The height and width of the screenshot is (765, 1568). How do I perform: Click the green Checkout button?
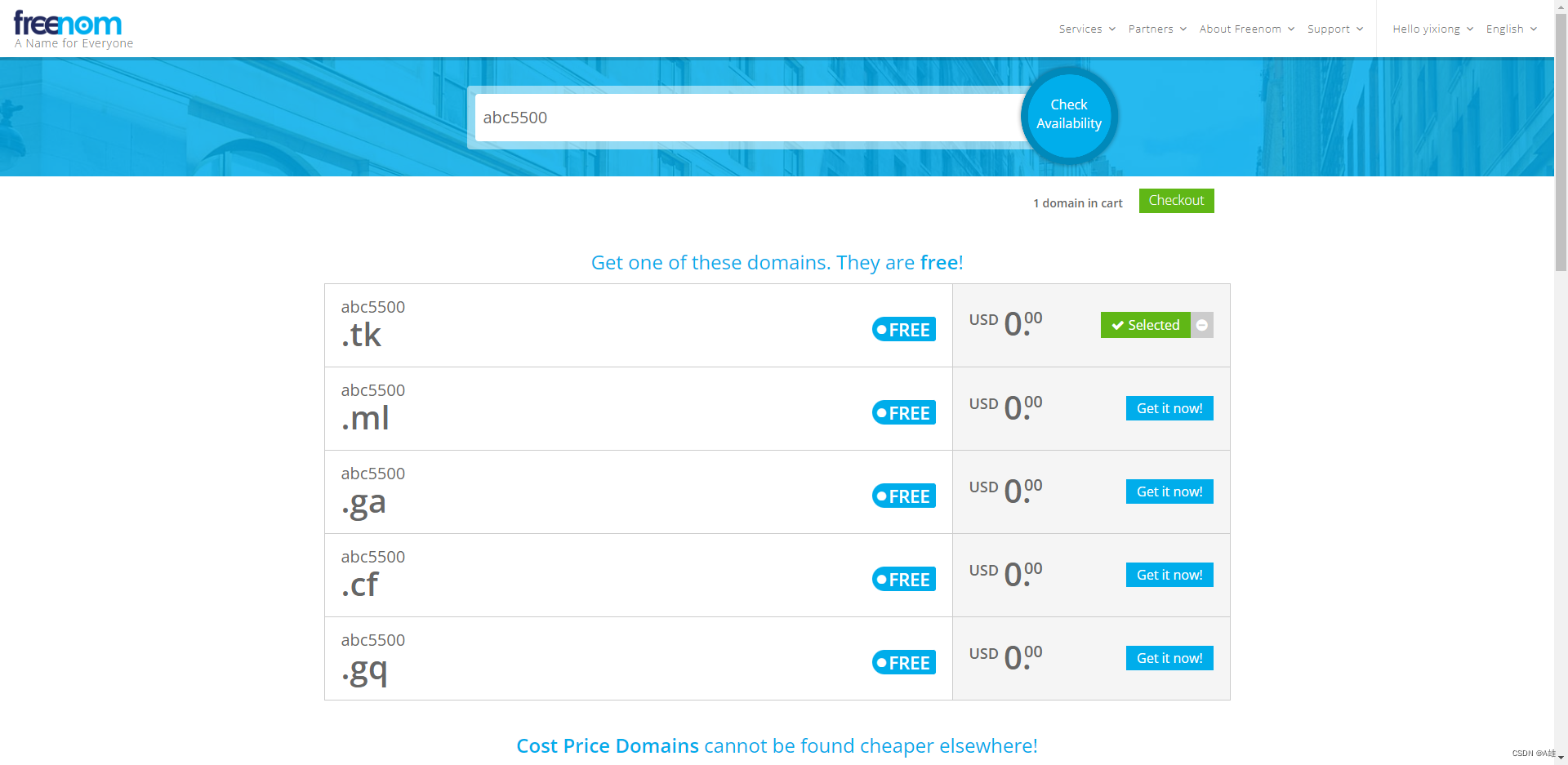(1177, 201)
